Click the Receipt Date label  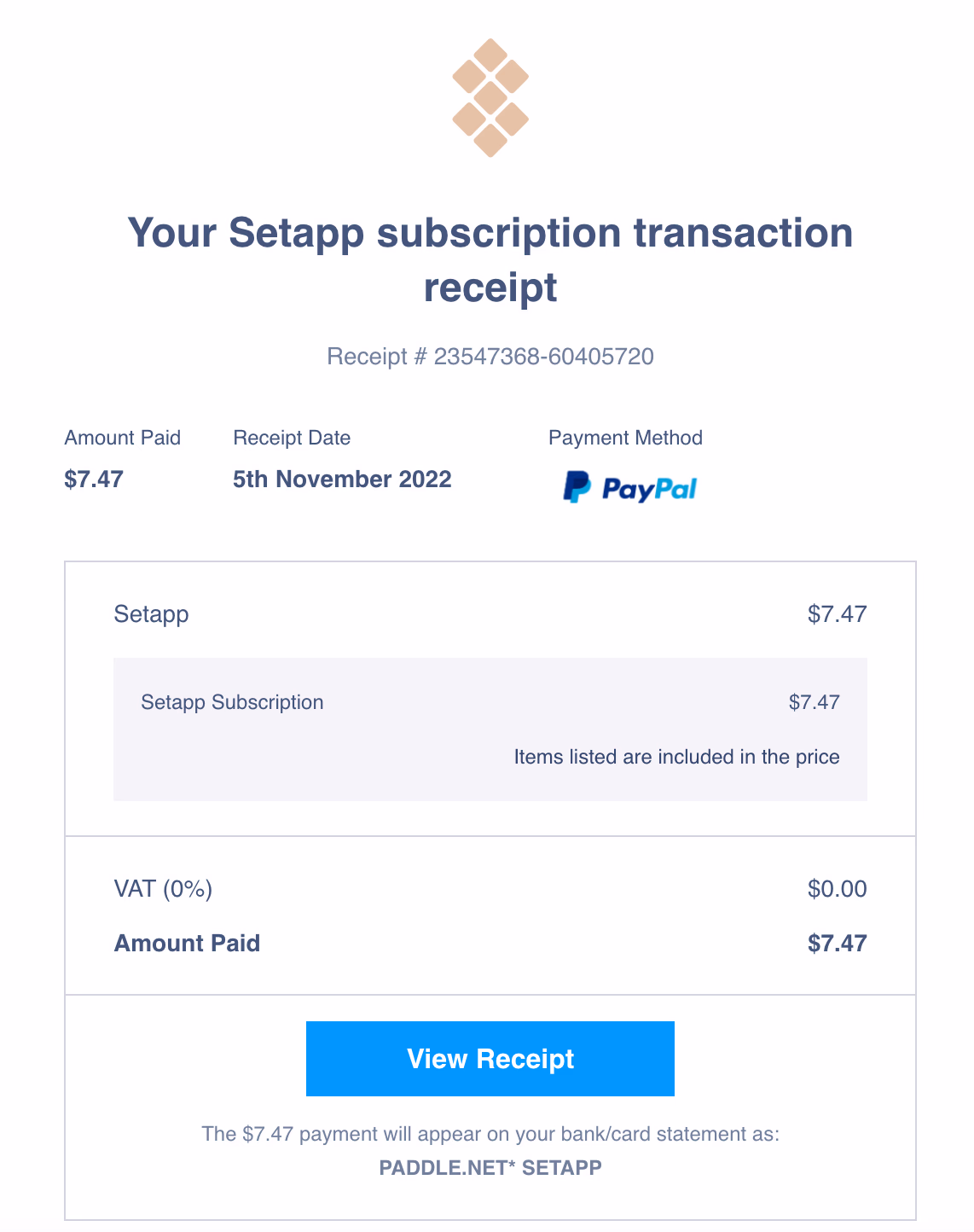click(292, 438)
